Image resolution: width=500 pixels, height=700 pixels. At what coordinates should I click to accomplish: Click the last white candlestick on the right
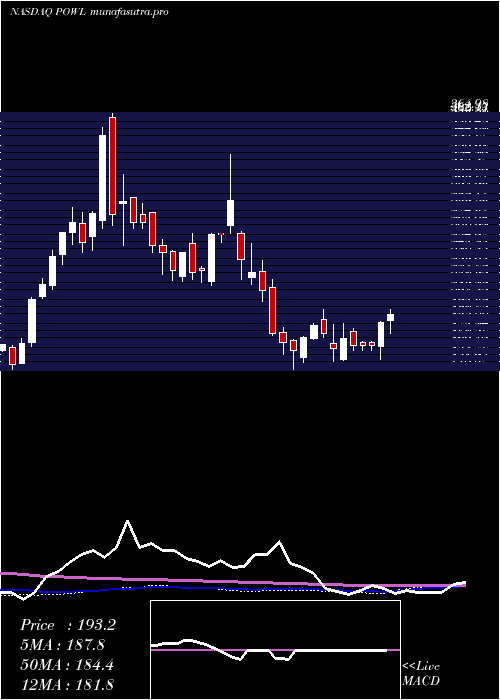coord(391,317)
